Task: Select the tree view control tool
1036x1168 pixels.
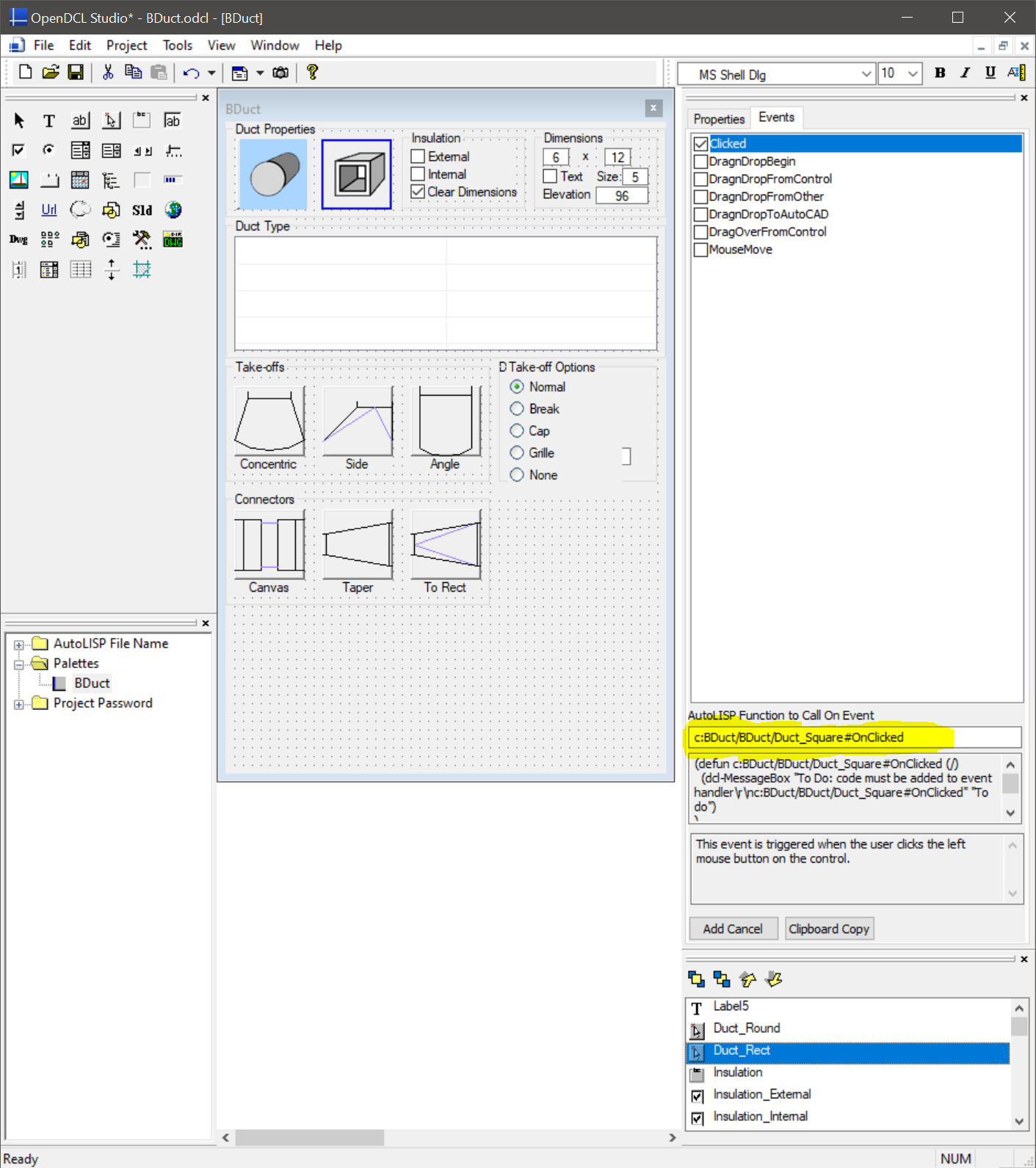Action: [x=111, y=180]
